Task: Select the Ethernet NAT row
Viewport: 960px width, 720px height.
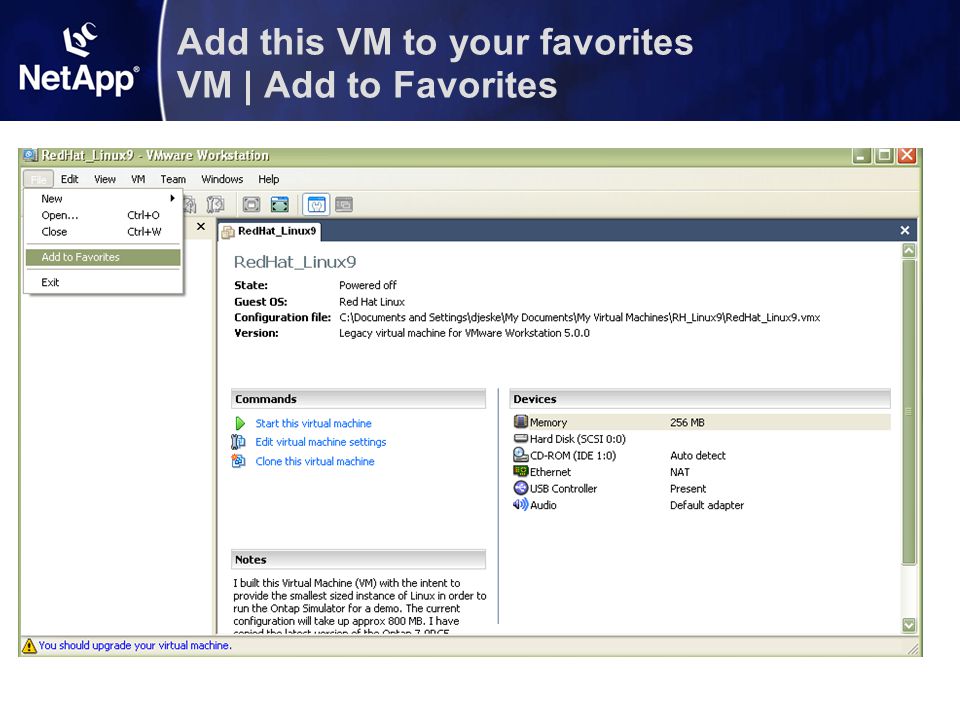Action: pos(700,471)
